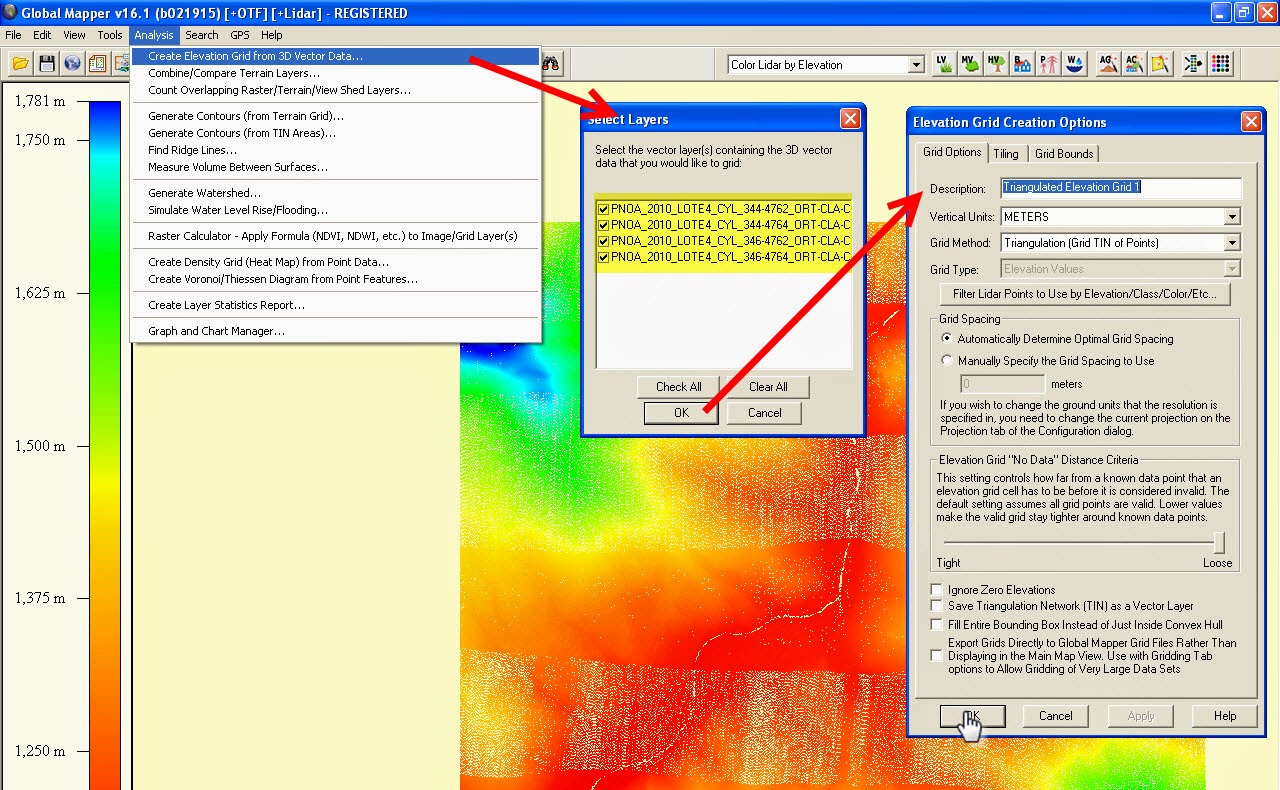
Task: Switch to the Tiling tab
Action: [1006, 154]
